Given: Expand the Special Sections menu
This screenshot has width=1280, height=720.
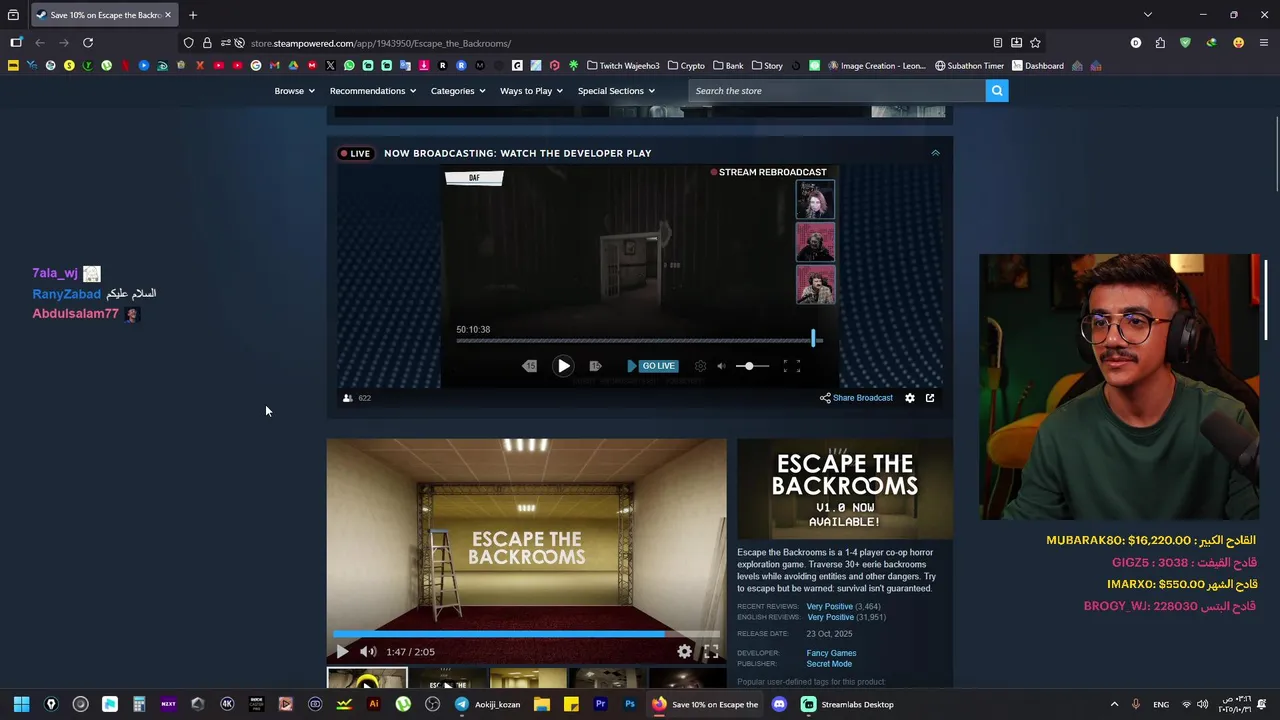Looking at the screenshot, I should (x=616, y=91).
